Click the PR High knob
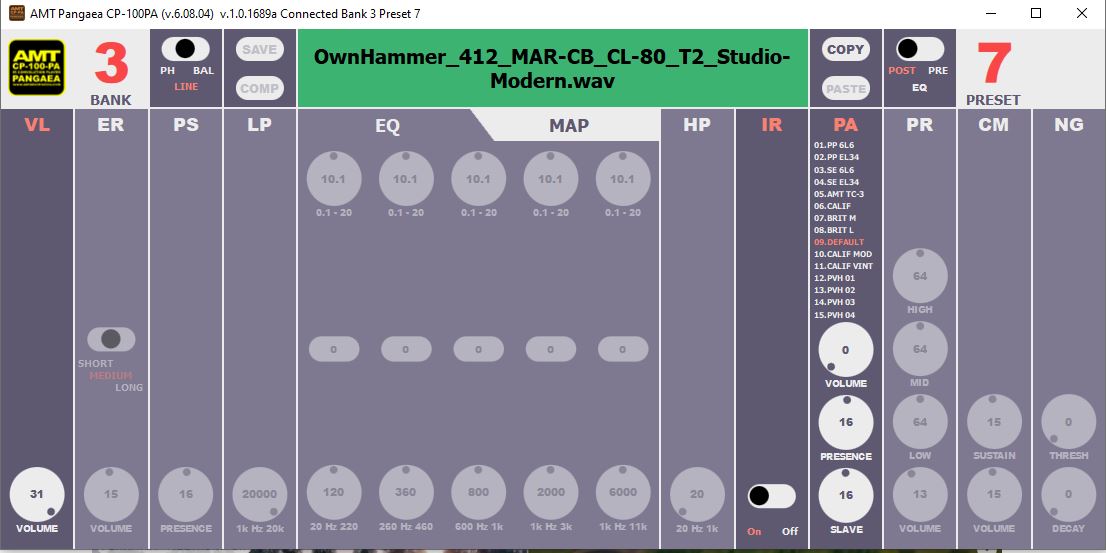Image resolution: width=1106 pixels, height=553 pixels. (920, 276)
